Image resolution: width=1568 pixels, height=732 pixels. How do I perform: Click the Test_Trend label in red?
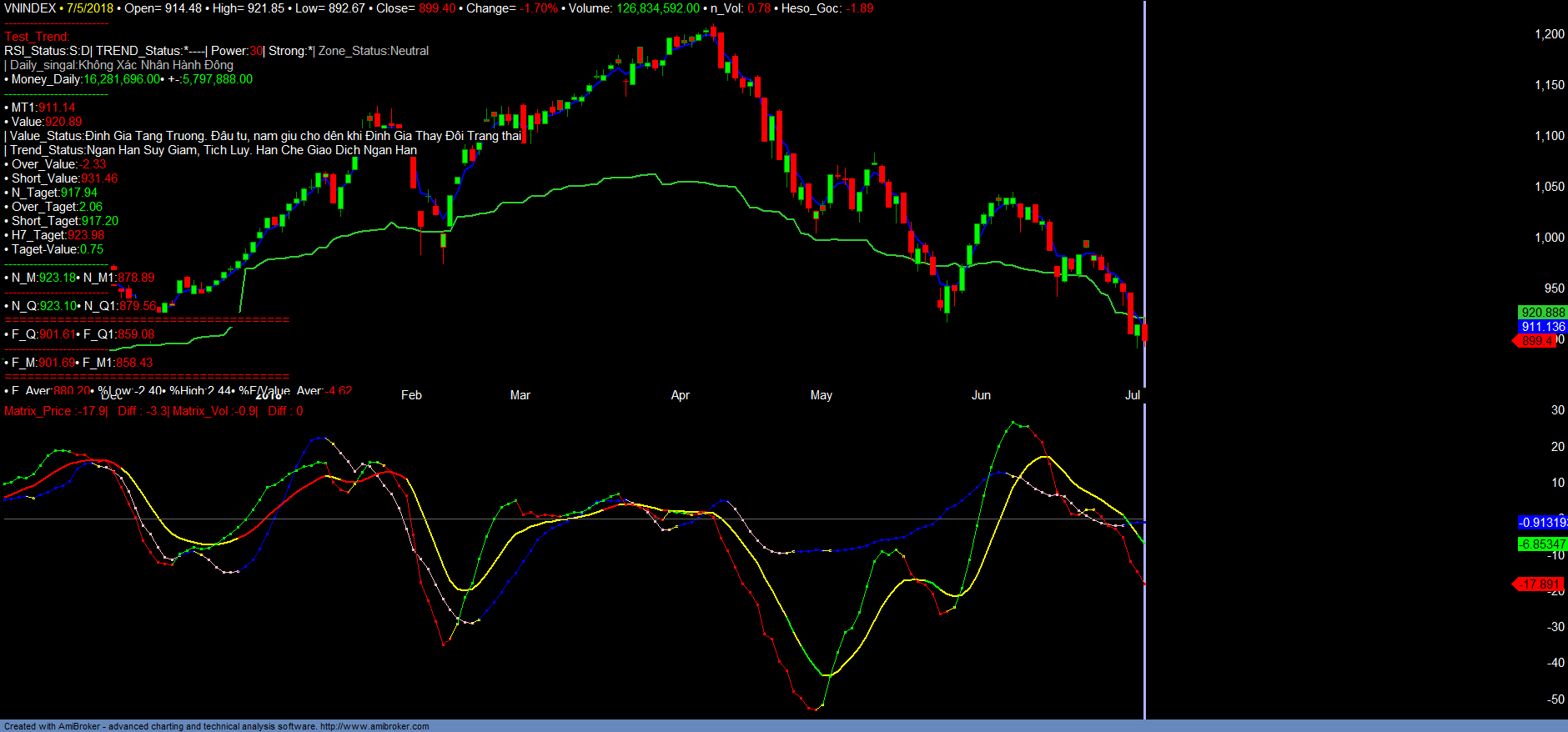point(37,37)
